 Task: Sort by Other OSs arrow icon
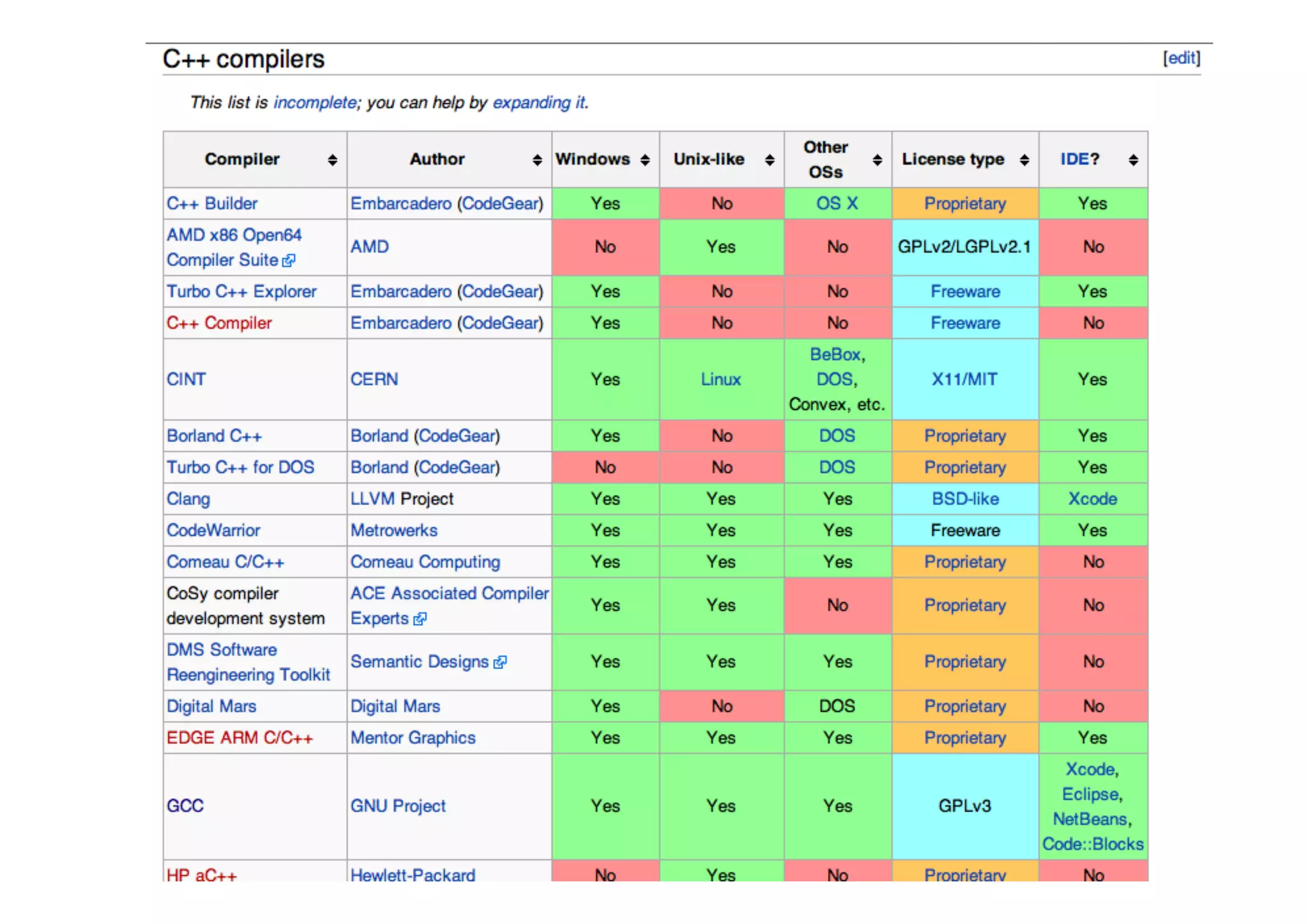[878, 160]
